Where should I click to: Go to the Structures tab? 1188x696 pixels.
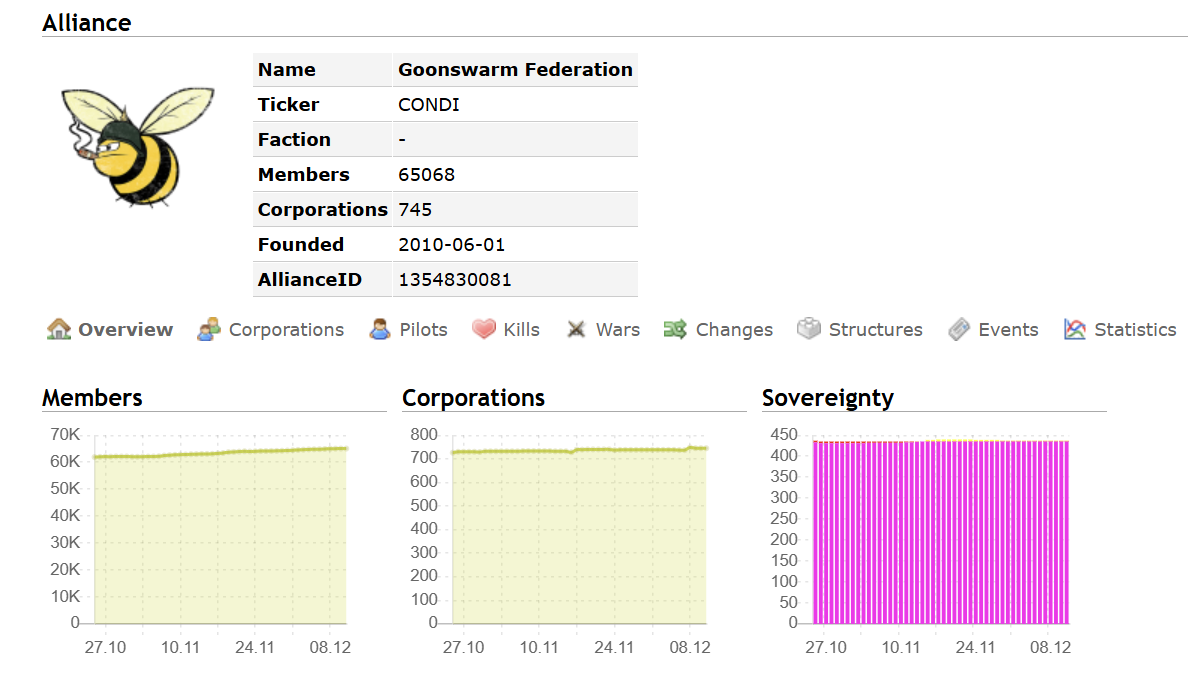(x=875, y=330)
